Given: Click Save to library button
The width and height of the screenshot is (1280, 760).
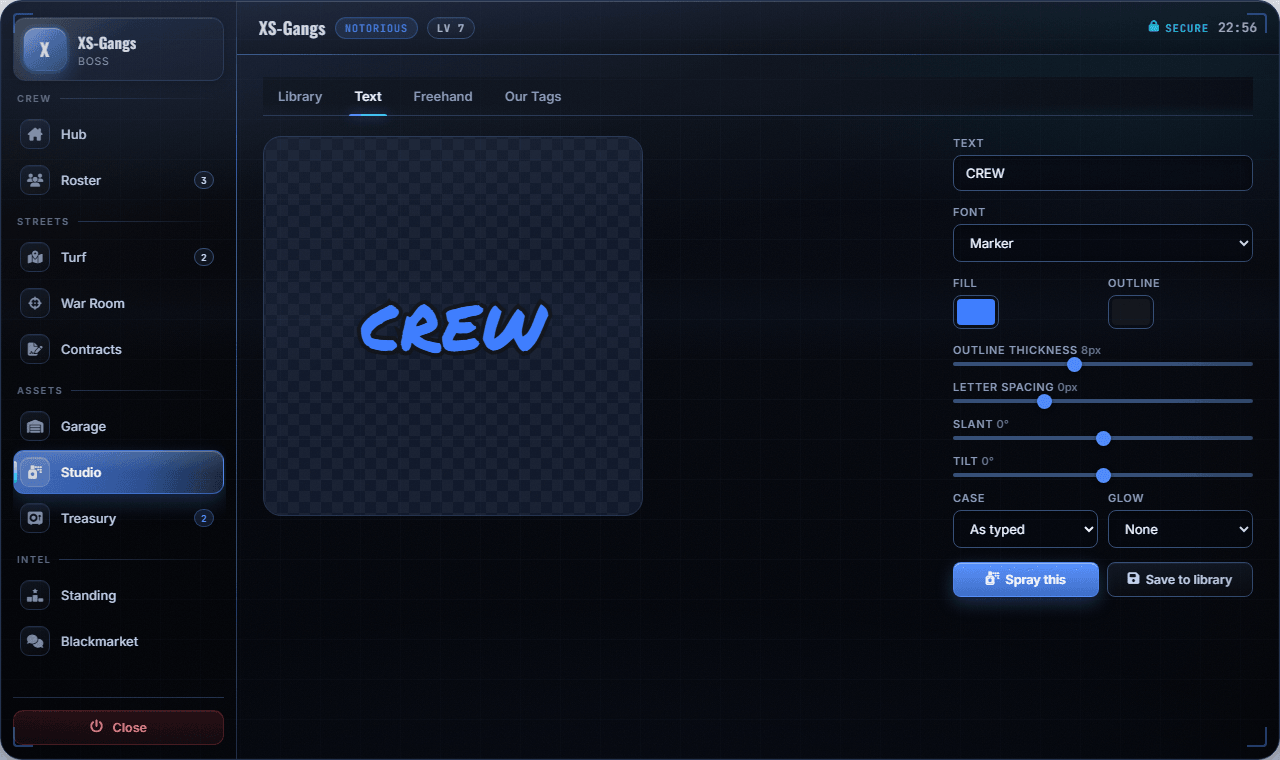Looking at the screenshot, I should (x=1180, y=579).
